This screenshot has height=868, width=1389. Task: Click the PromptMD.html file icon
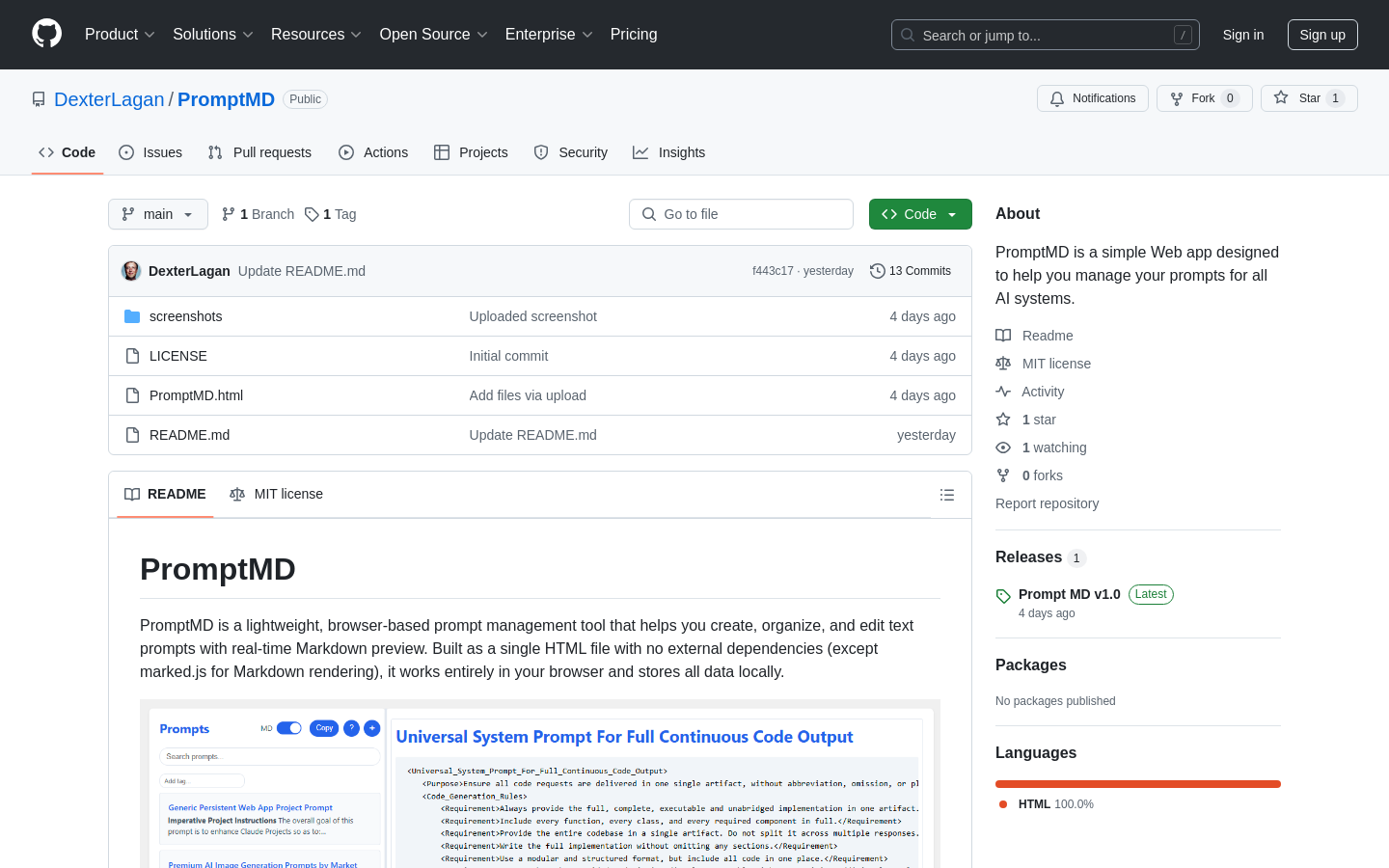point(132,395)
